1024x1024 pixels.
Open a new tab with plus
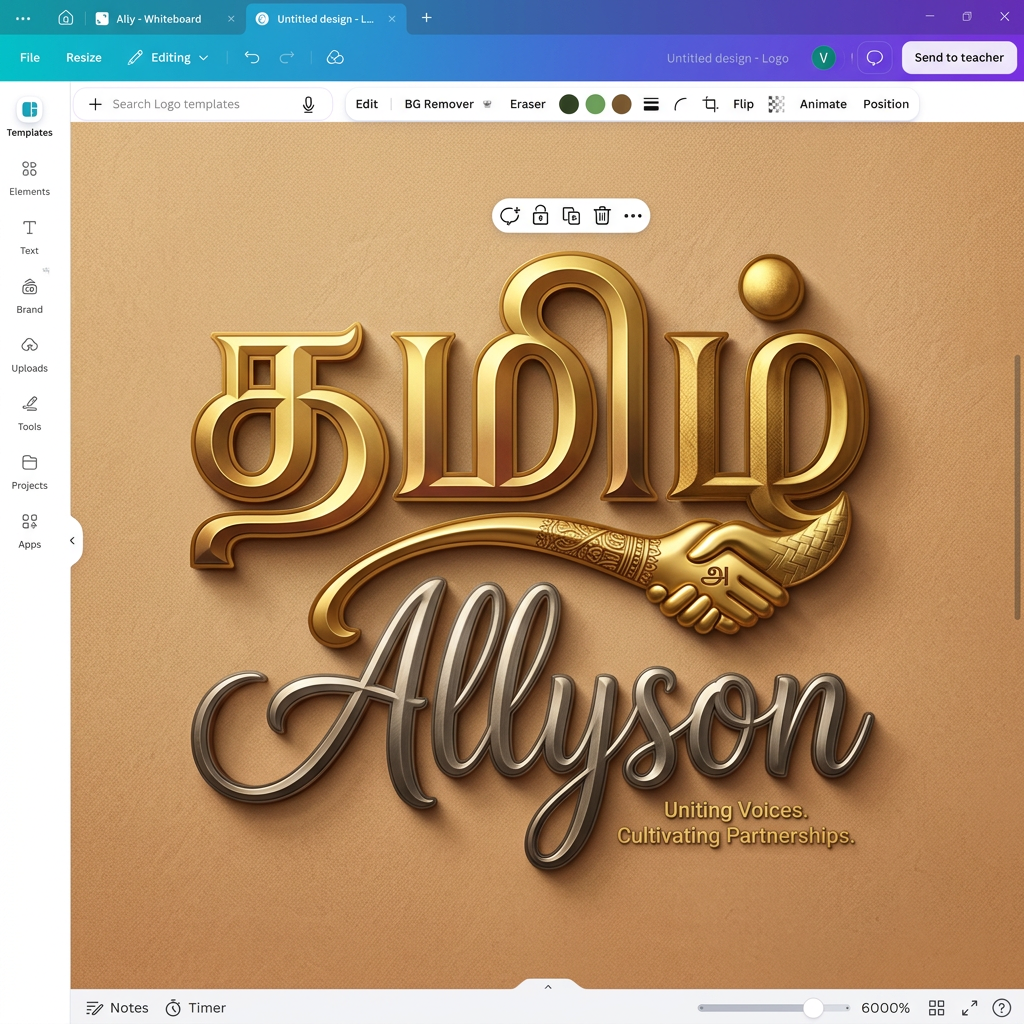coord(426,18)
